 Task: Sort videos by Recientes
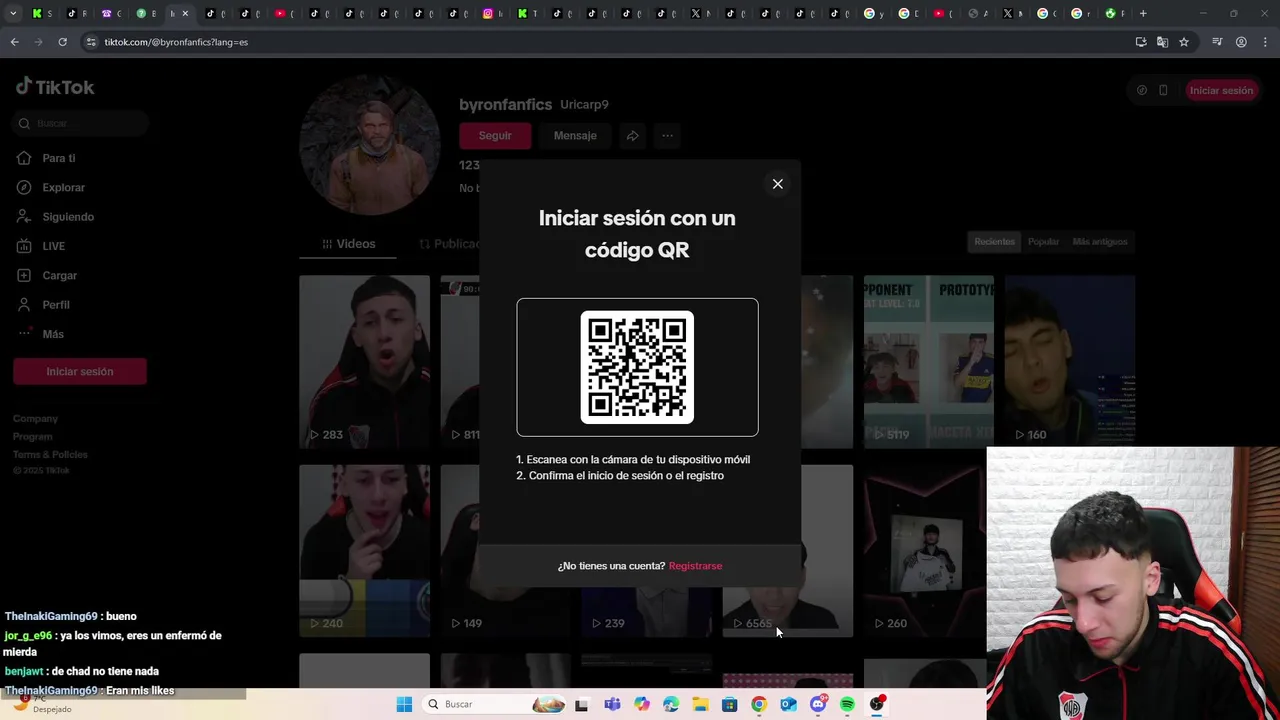(x=995, y=242)
